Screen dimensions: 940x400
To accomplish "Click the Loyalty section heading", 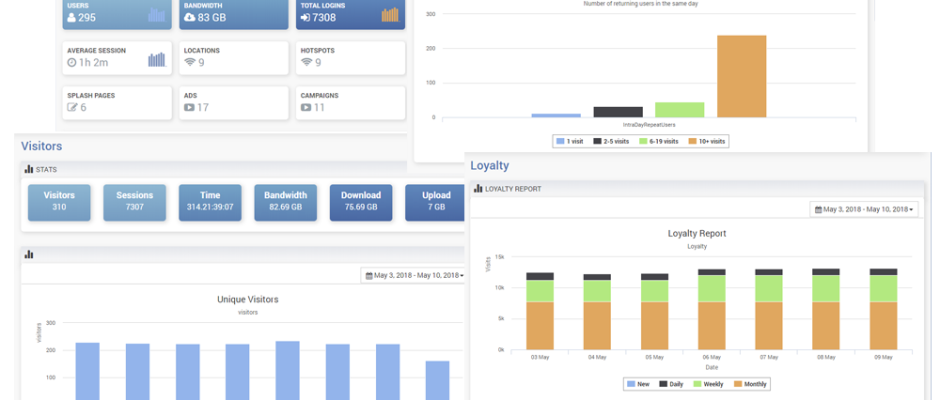I will pyautogui.click(x=489, y=166).
